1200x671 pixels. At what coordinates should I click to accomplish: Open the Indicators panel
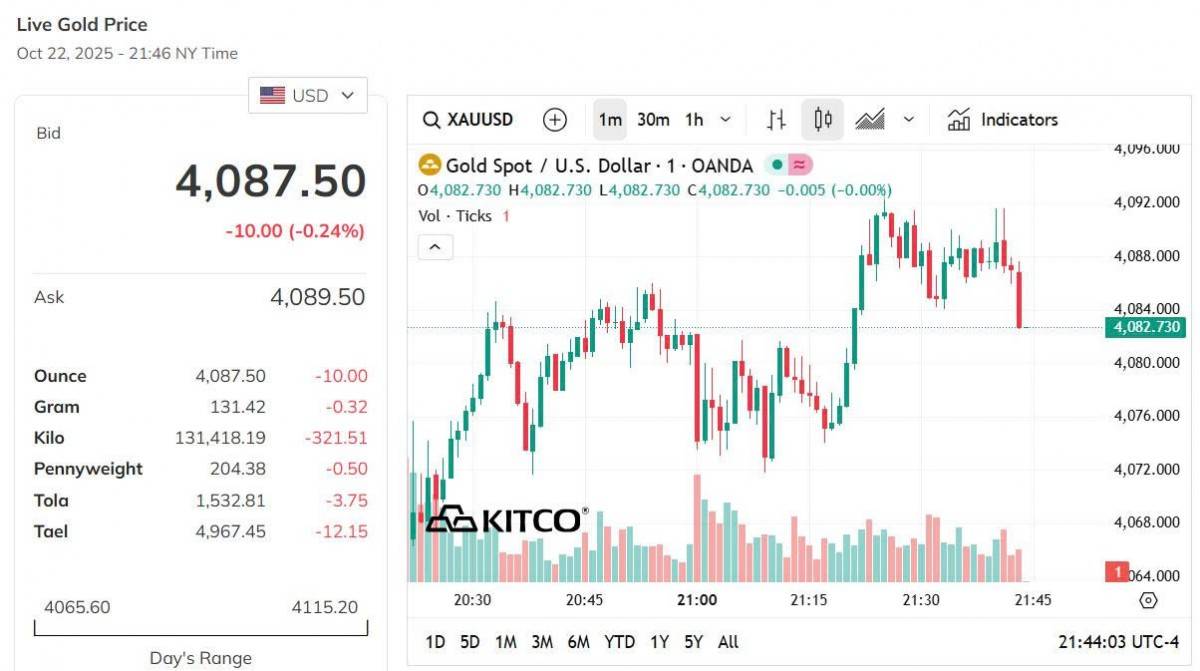1002,119
